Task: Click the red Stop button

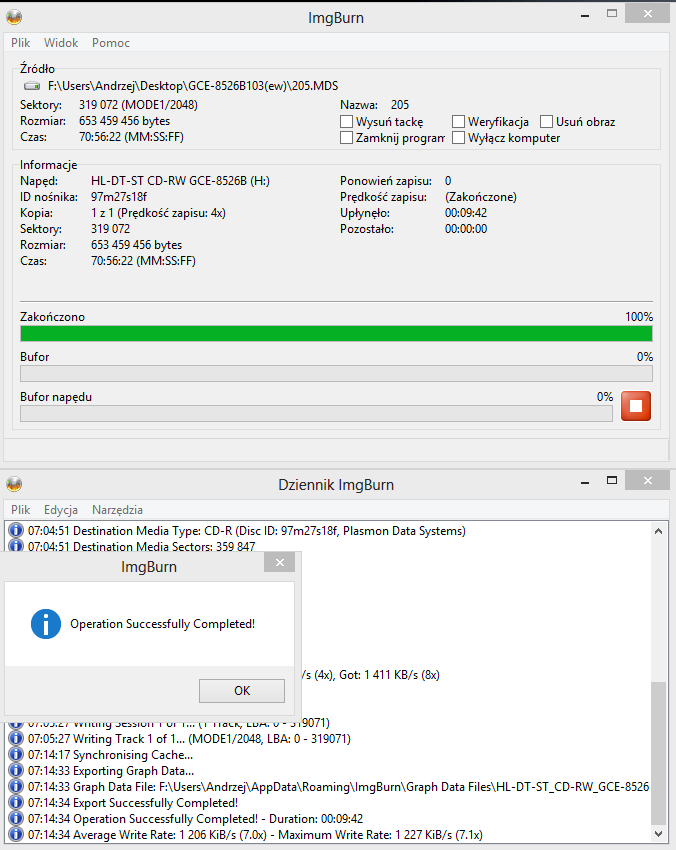Action: [x=635, y=406]
